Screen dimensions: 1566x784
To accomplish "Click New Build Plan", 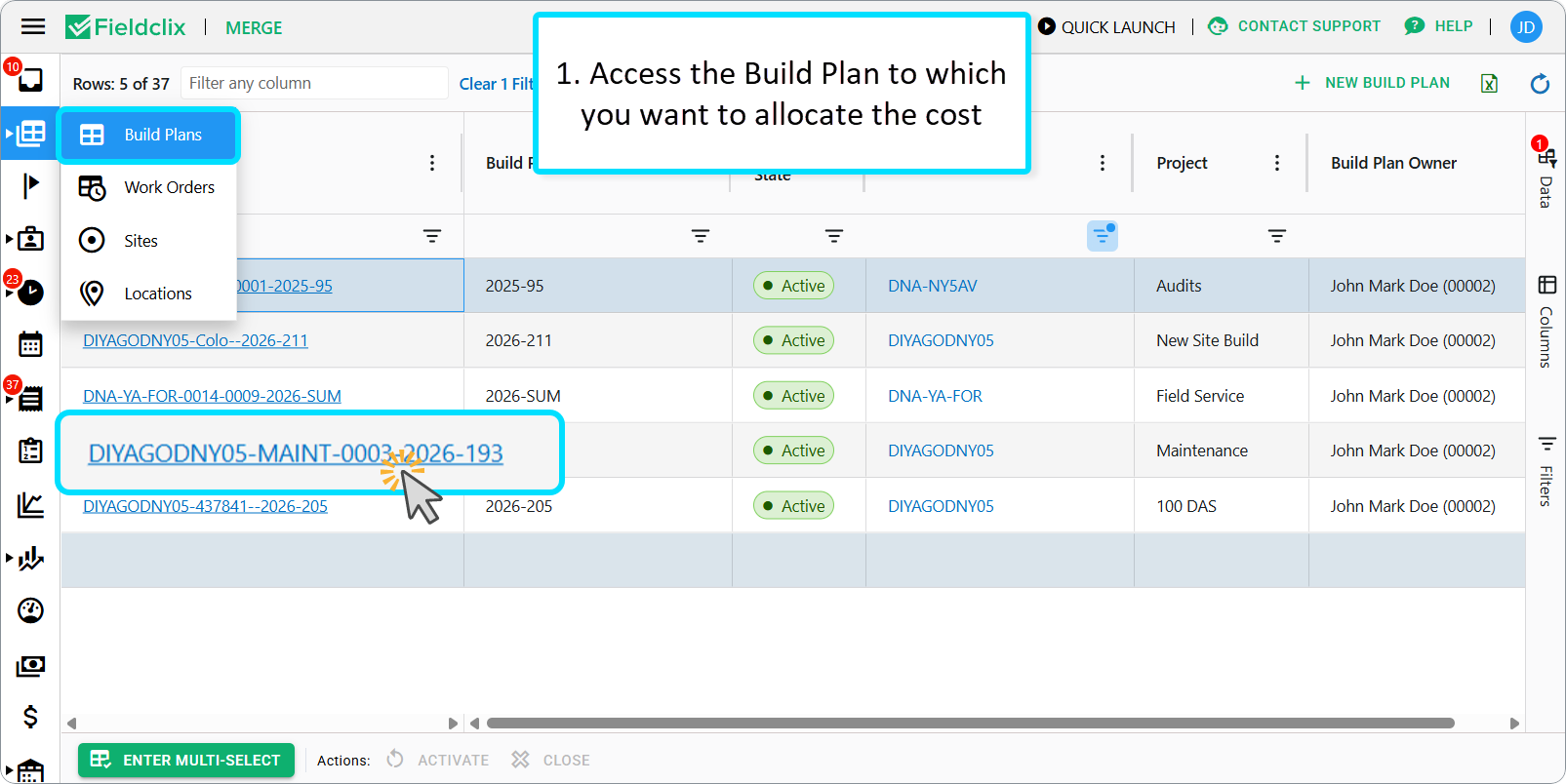I will click(1372, 83).
